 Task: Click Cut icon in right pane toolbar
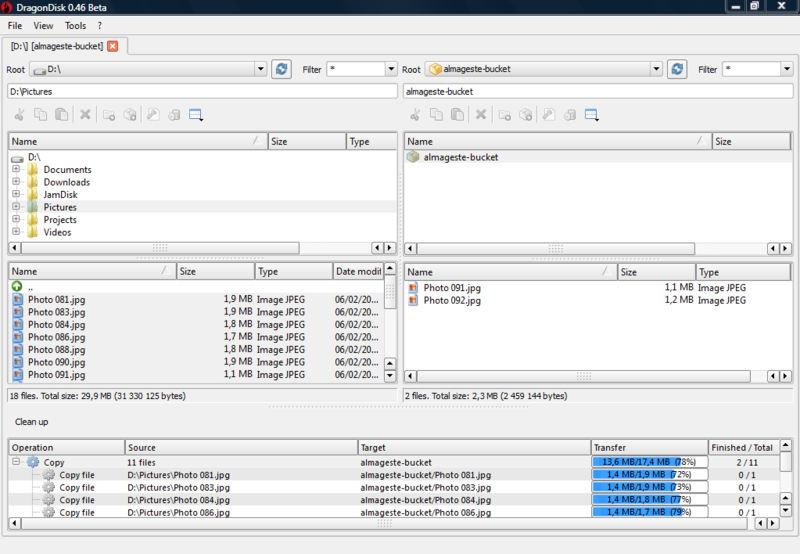[x=415, y=115]
